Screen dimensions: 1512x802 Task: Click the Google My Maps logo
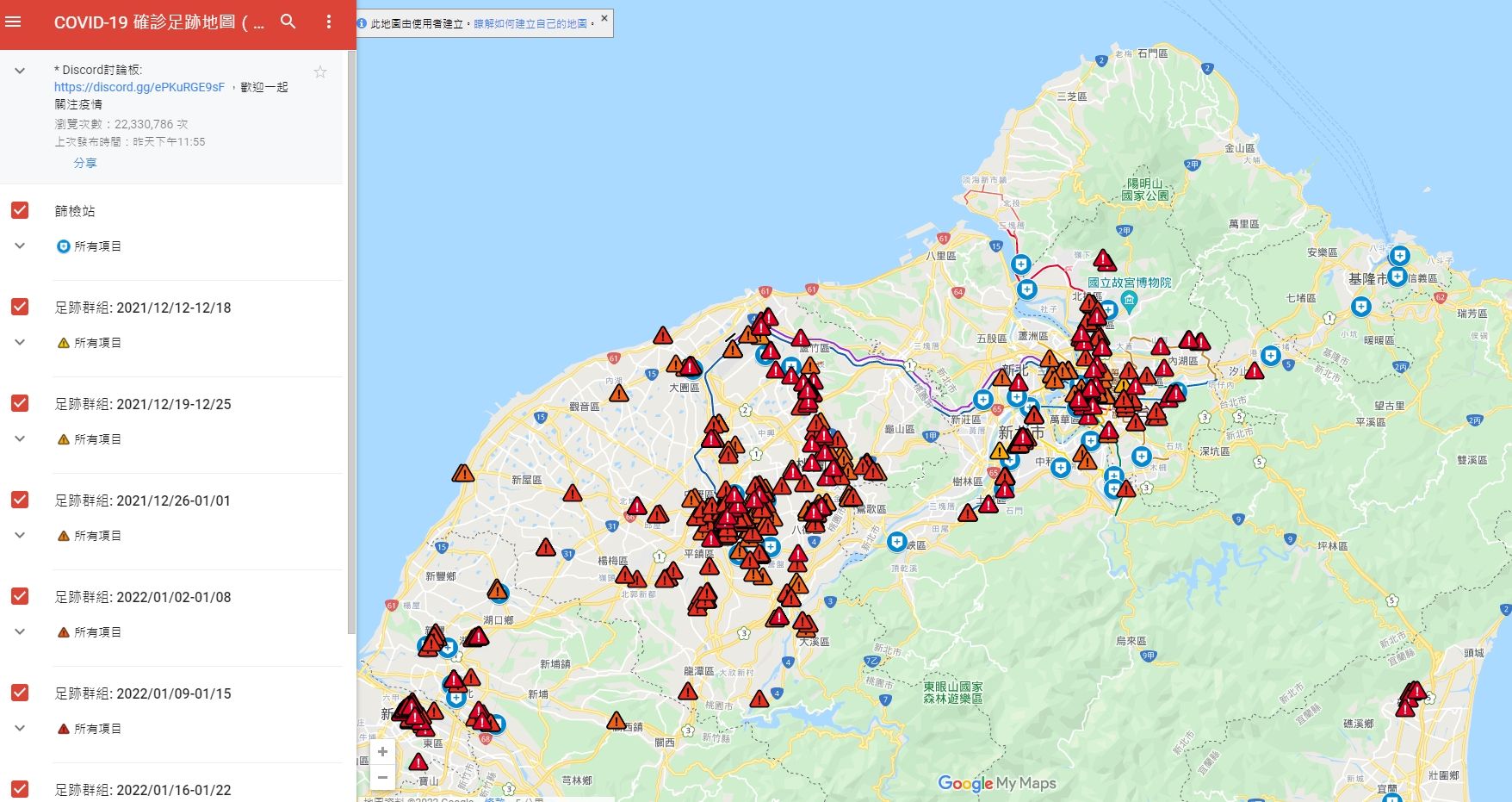point(997,783)
